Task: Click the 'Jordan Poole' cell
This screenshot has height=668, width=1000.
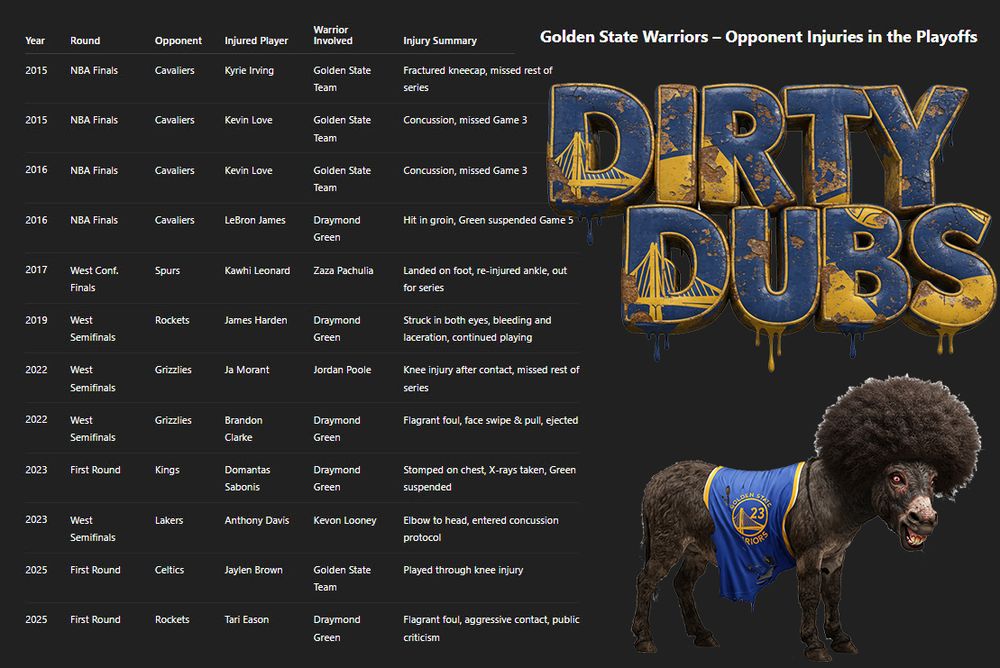Action: 342,370
